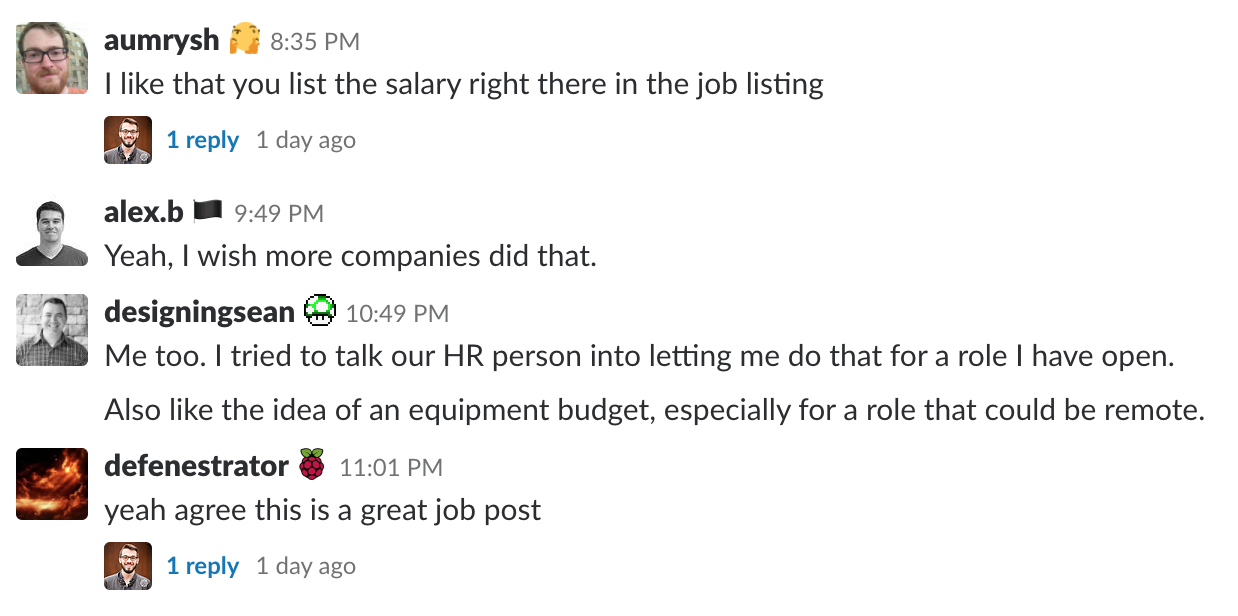Expand the 1 reply thread below defenestrator's message
Screen dimensions: 1238x616
pos(202,566)
